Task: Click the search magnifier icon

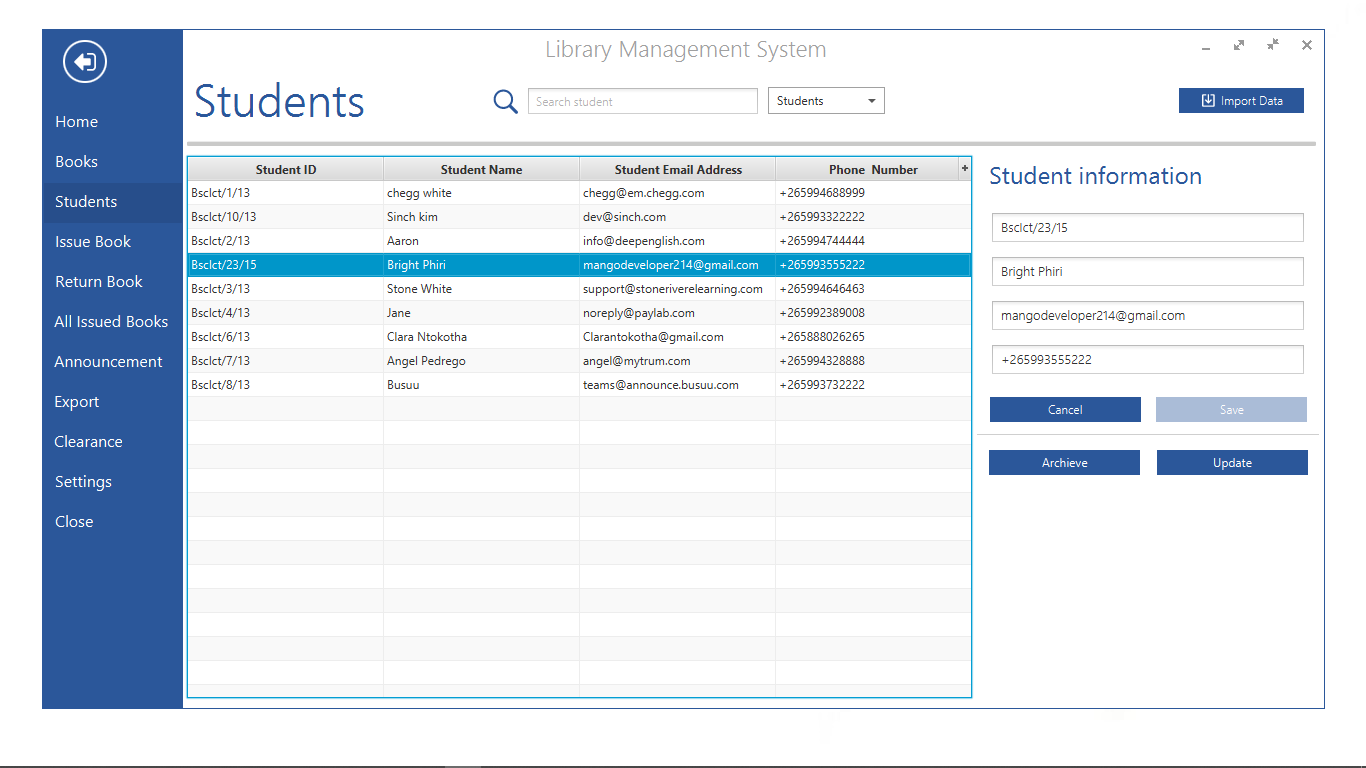Action: pyautogui.click(x=505, y=101)
